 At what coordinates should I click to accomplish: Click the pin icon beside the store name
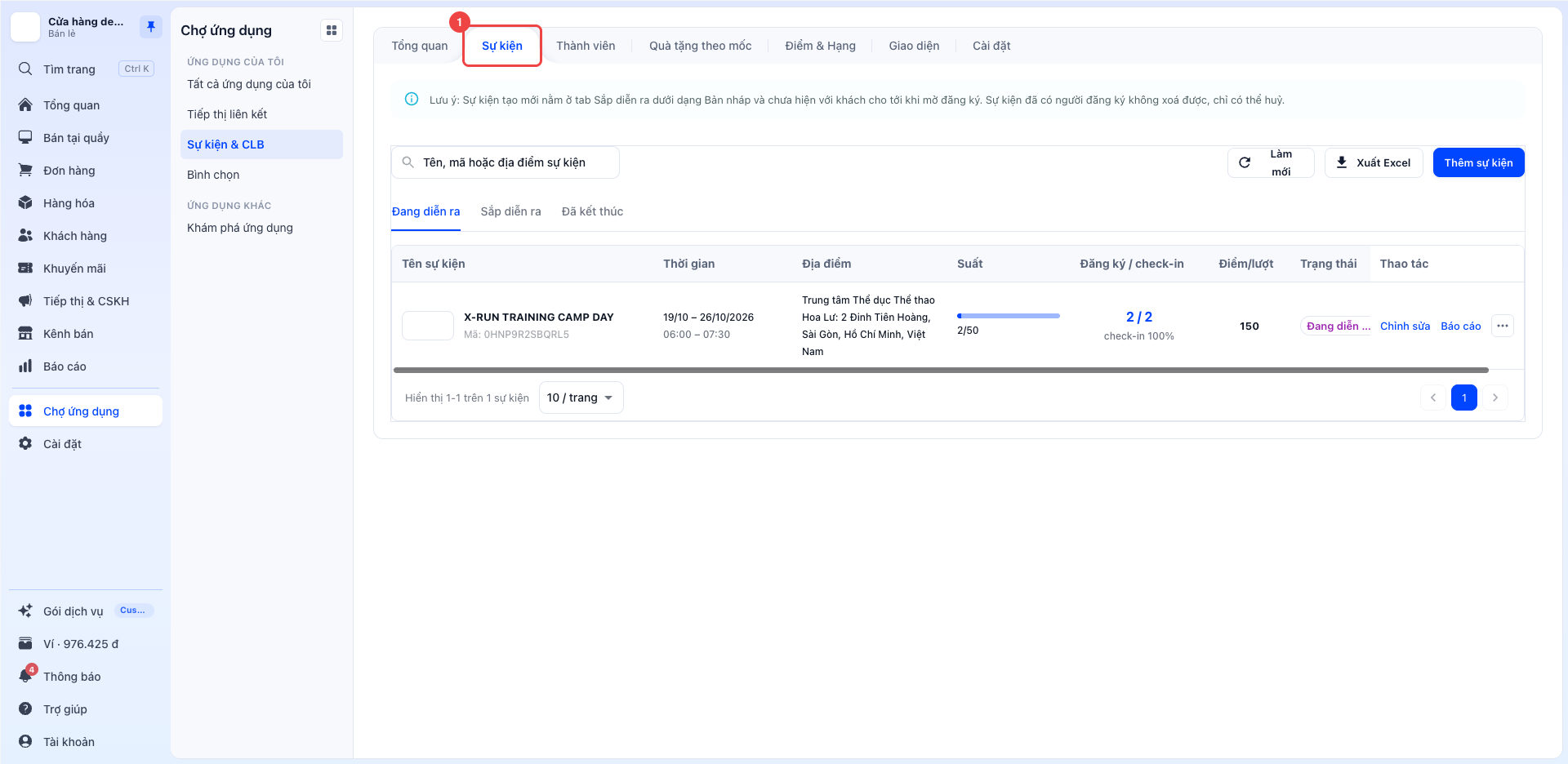150,27
